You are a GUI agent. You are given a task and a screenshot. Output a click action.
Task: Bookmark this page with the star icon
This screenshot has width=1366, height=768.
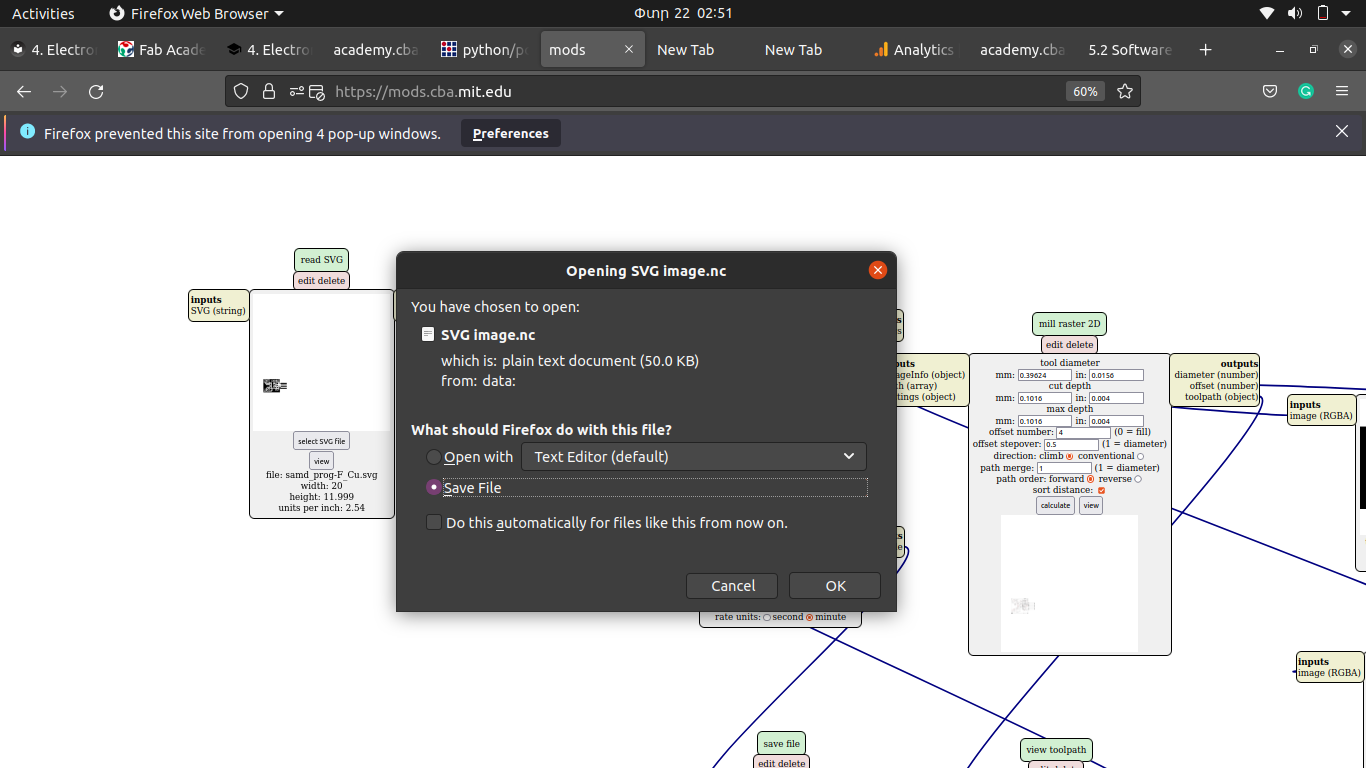coord(1125,91)
